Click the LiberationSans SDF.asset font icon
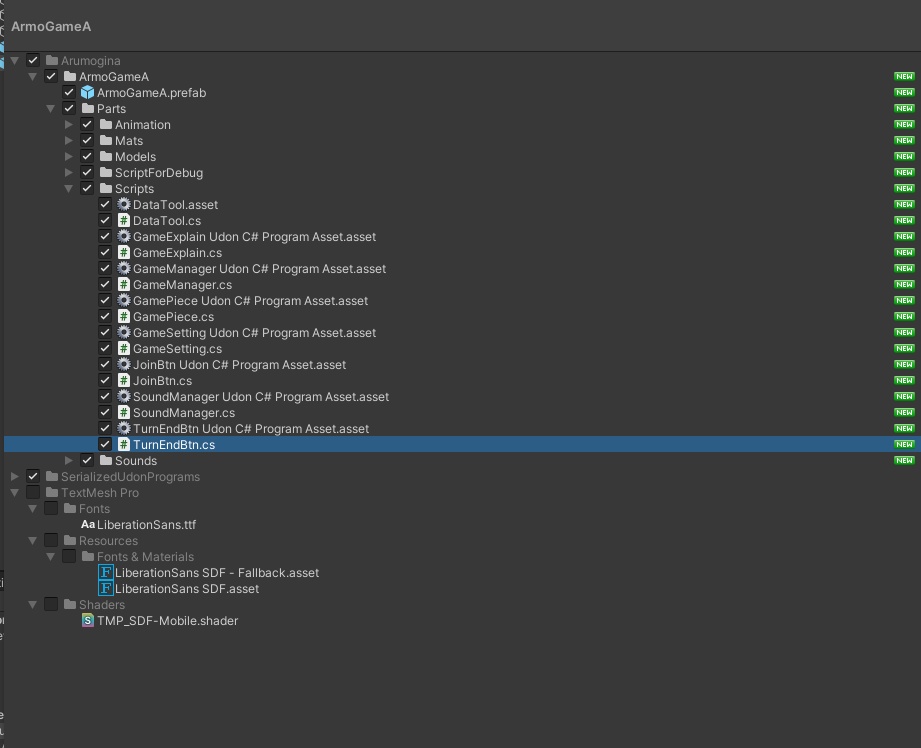Viewport: 921px width, 748px height. [x=106, y=588]
